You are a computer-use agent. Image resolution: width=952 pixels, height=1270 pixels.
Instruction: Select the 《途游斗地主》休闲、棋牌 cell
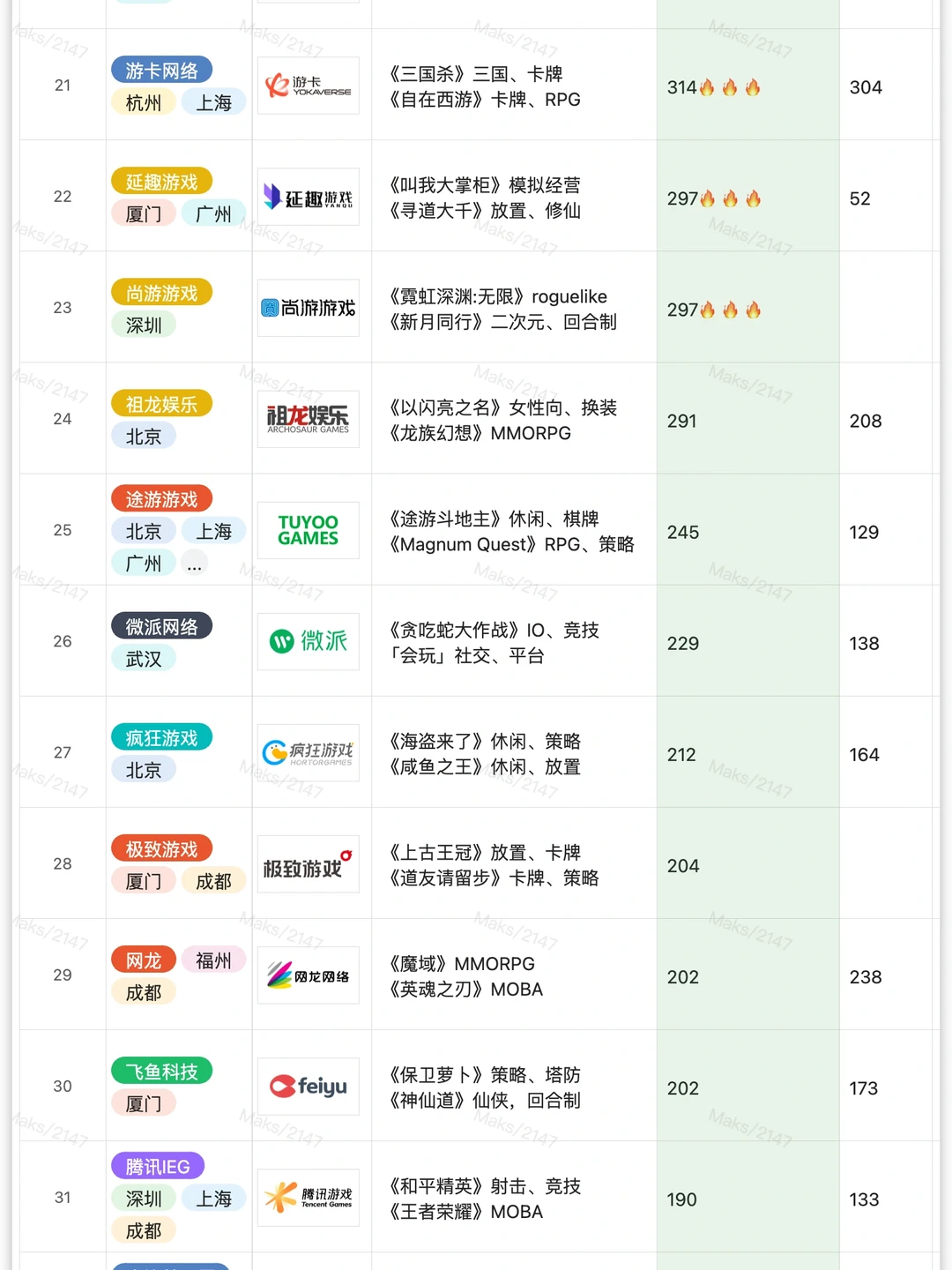(514, 530)
